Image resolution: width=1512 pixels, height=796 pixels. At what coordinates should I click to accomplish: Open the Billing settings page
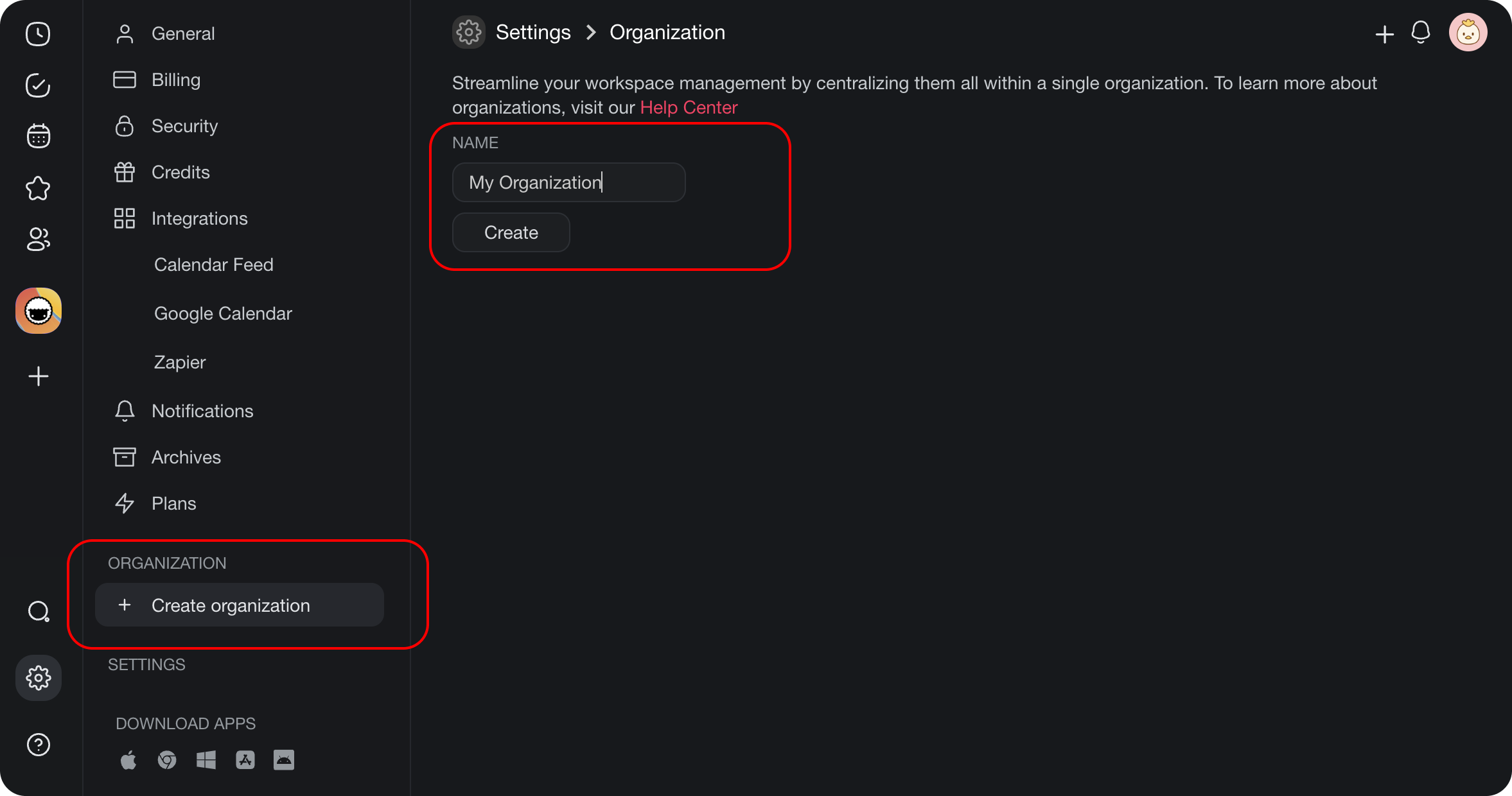click(x=175, y=80)
